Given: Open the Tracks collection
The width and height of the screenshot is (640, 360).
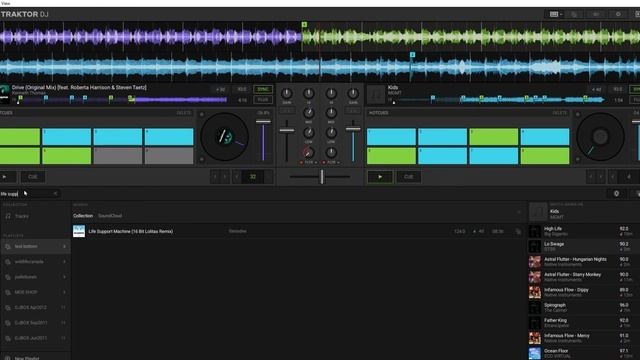Looking at the screenshot, I should (22, 216).
